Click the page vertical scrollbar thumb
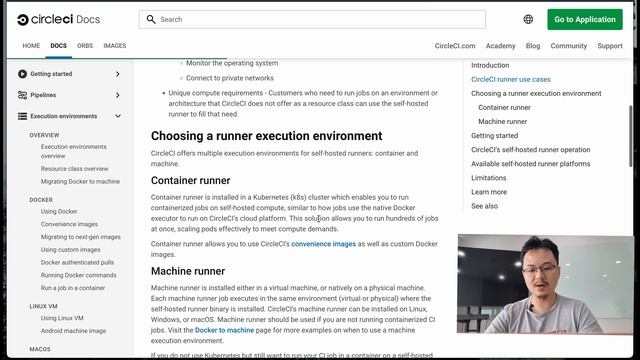The width and height of the screenshot is (640, 360). [x=631, y=136]
